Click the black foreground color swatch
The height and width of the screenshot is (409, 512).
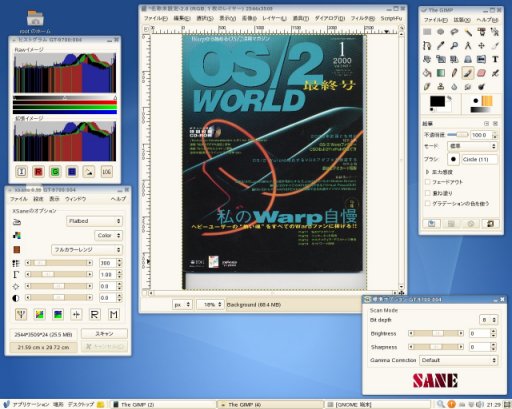click(x=437, y=101)
